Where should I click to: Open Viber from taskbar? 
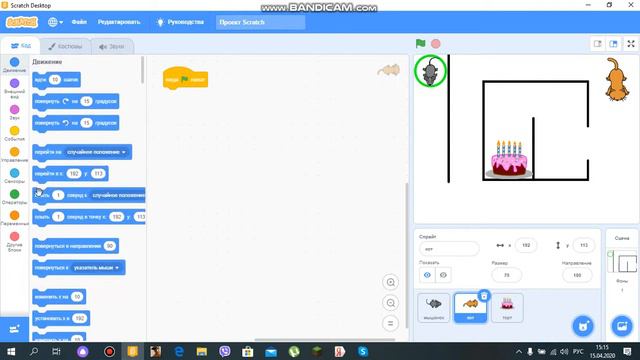[224, 351]
